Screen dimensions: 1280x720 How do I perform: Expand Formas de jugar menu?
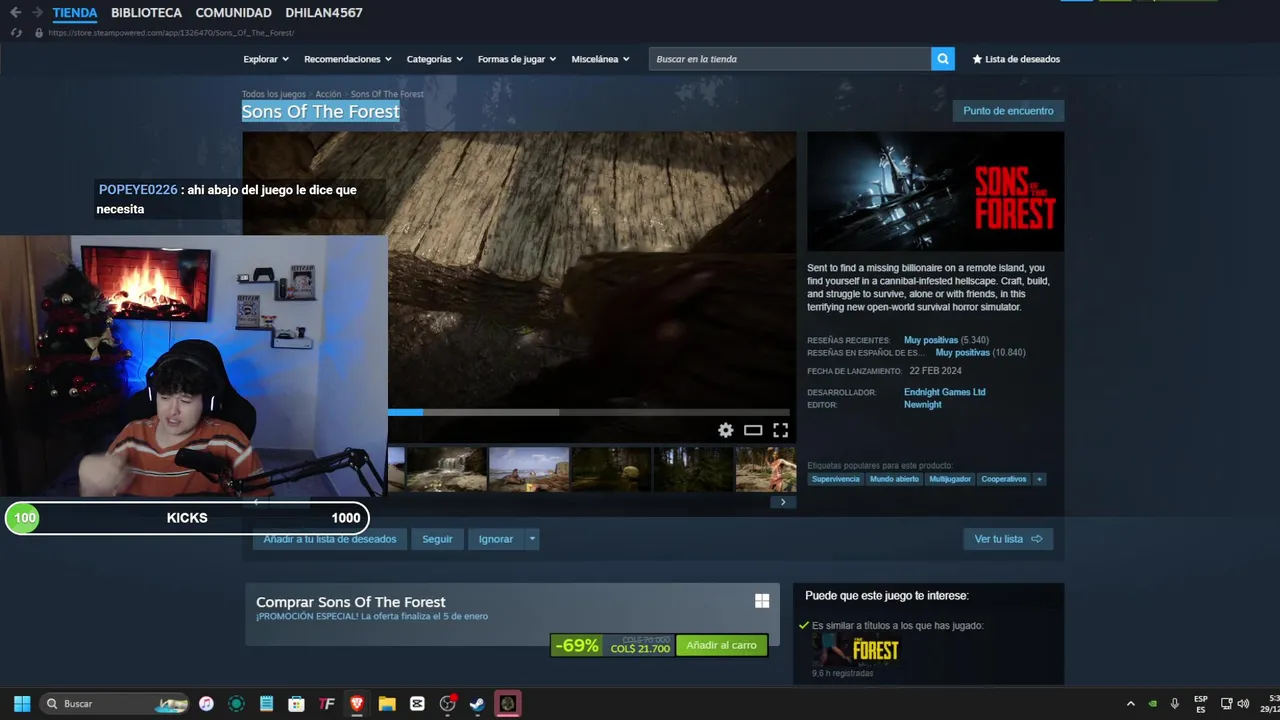click(x=517, y=59)
